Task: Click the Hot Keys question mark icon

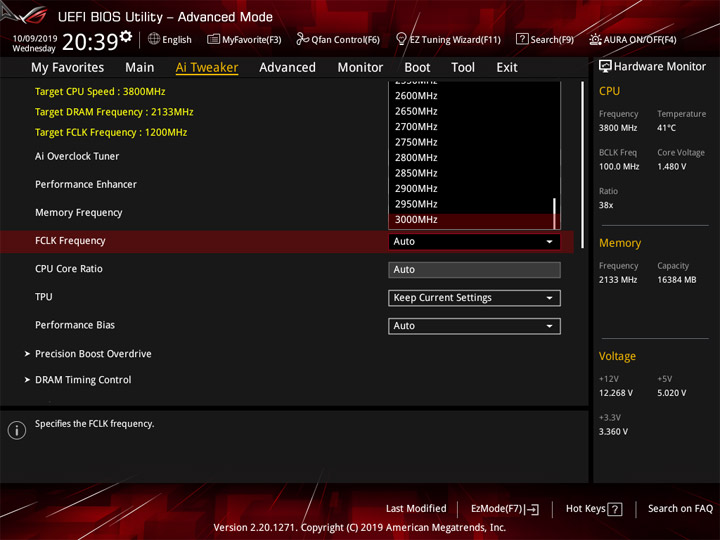Action: (615, 509)
